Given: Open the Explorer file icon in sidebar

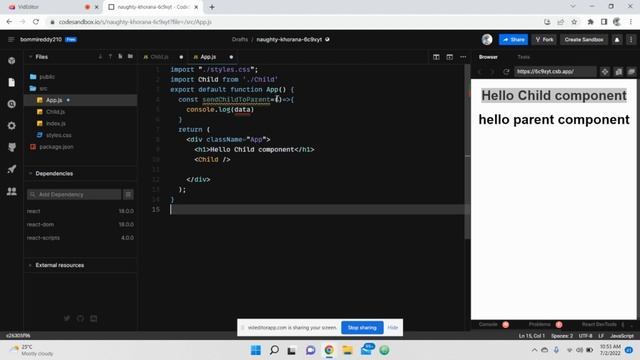Looking at the screenshot, I should (11, 82).
